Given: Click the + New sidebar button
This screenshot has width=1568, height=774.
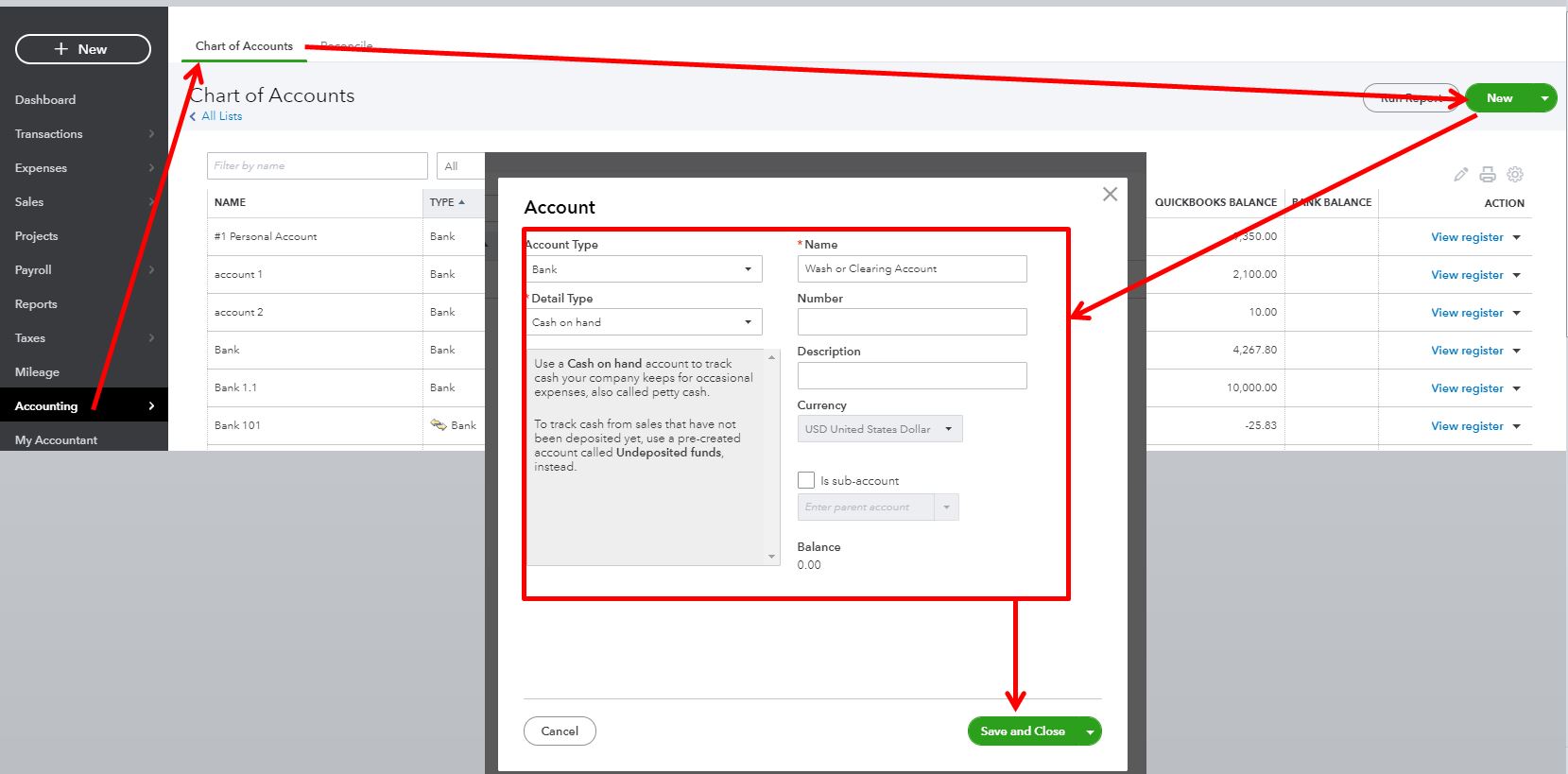Looking at the screenshot, I should (x=83, y=49).
